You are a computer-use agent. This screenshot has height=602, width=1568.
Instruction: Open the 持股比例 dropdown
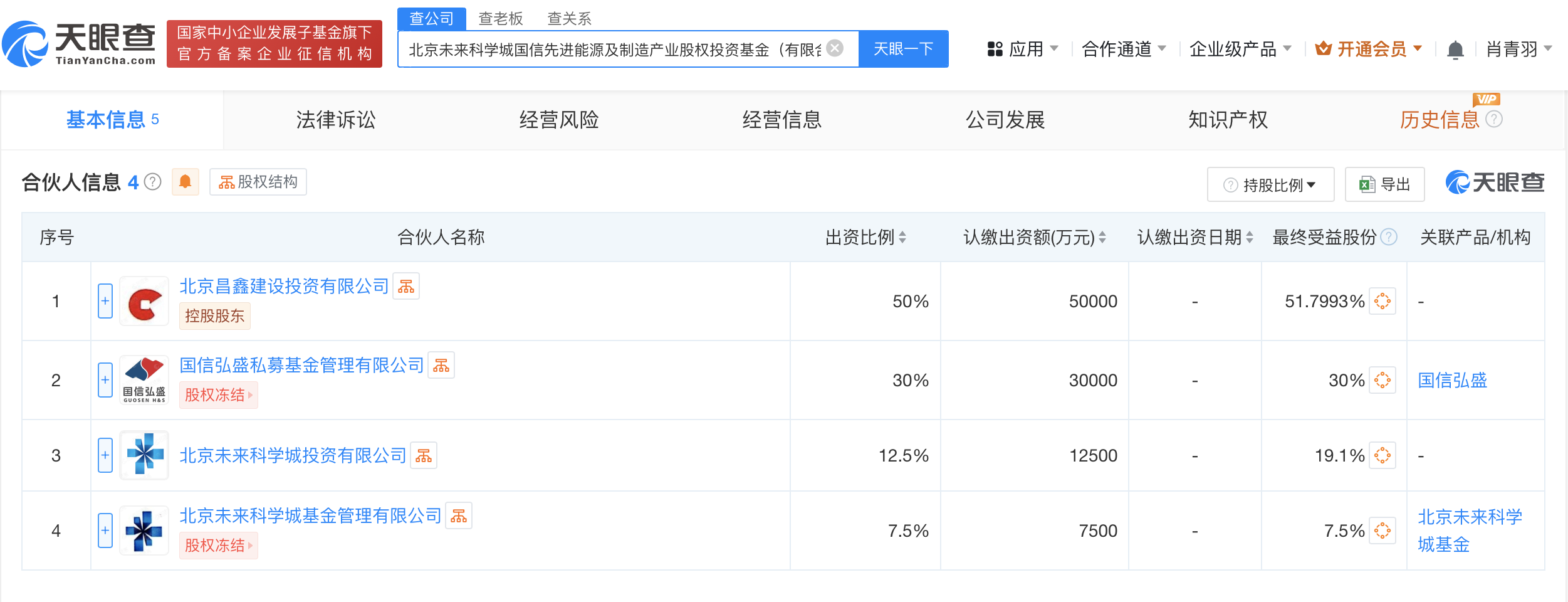pos(1270,185)
